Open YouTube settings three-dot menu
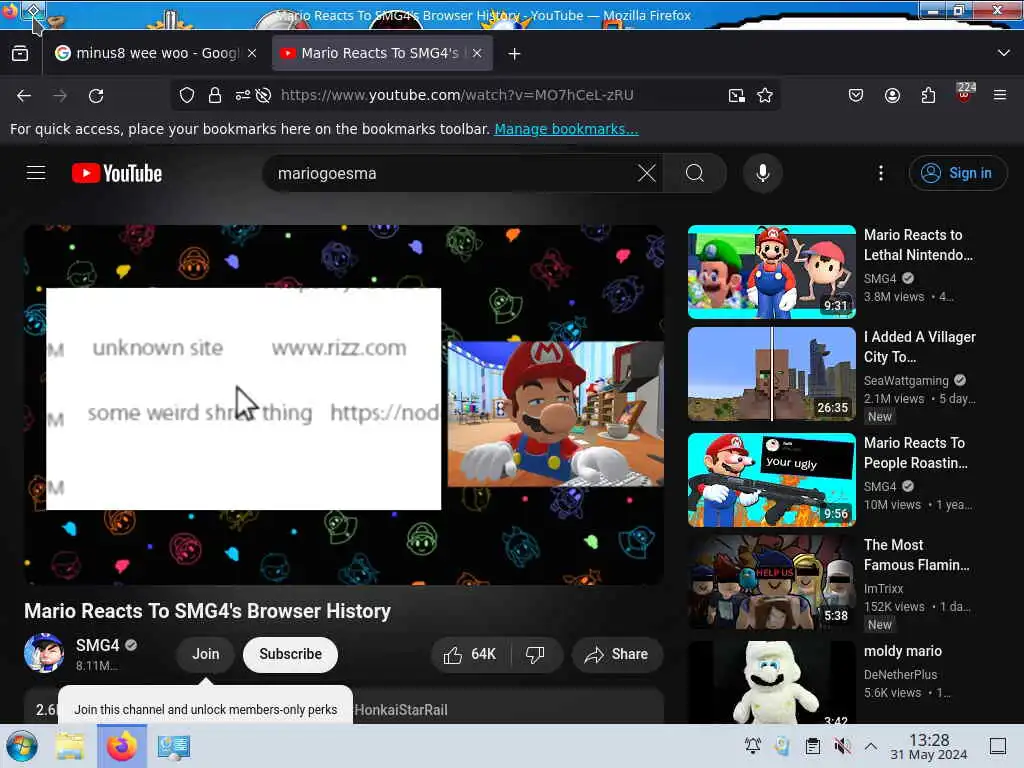Image resolution: width=1024 pixels, height=768 pixels. 881,173
